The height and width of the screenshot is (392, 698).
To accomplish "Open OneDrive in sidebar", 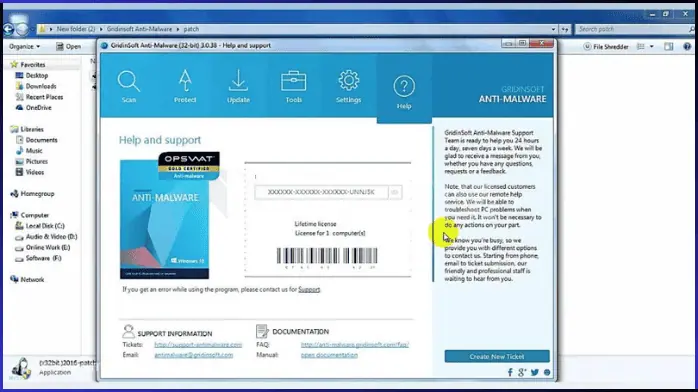I will point(38,108).
